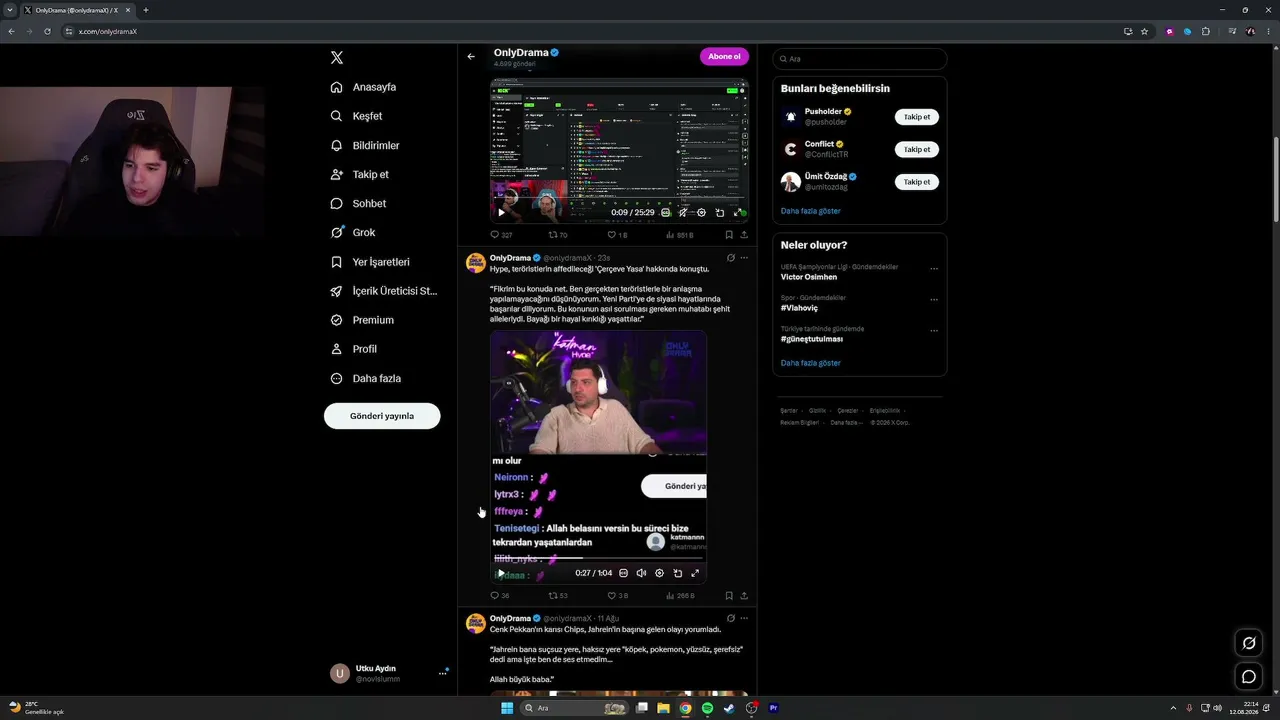The width and height of the screenshot is (1280, 720).
Task: Open Grok from the sidebar
Action: click(353, 232)
